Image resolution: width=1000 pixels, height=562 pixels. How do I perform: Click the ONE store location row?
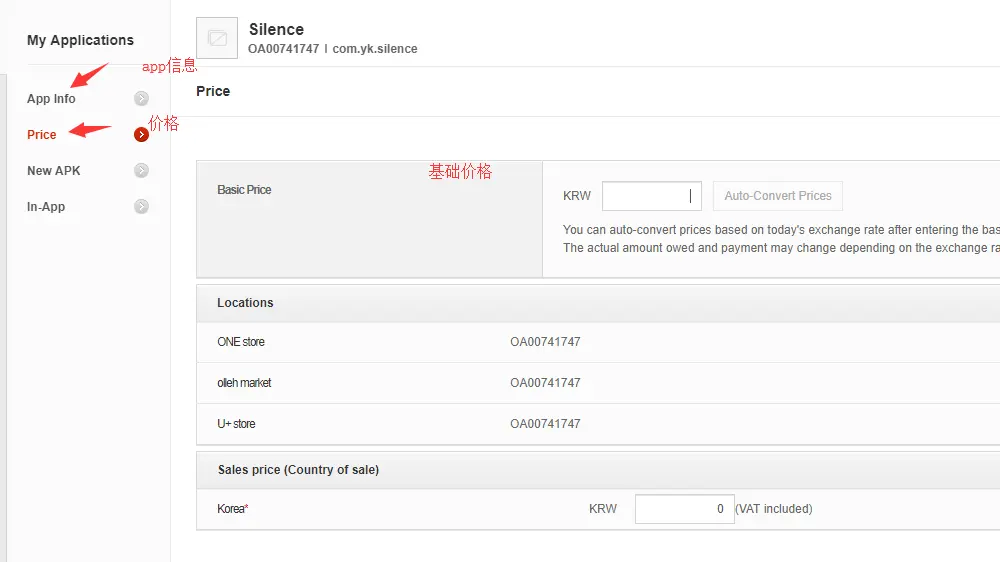[x=241, y=342]
